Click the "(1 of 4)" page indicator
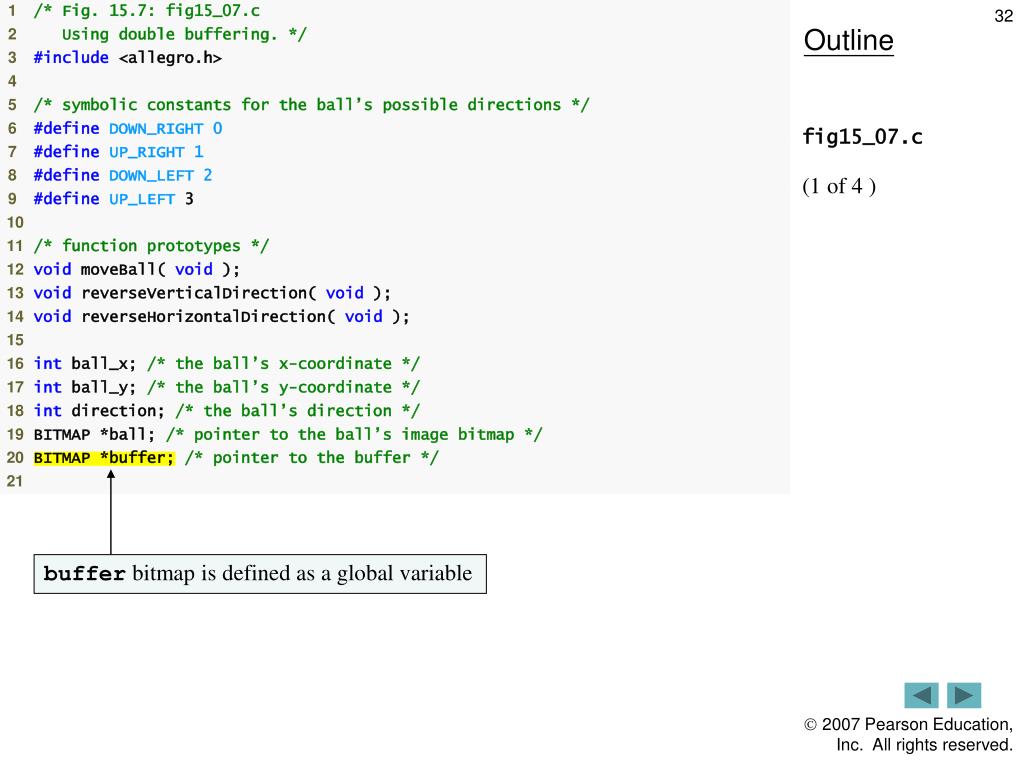This screenshot has height=768, width=1024. pos(839,187)
